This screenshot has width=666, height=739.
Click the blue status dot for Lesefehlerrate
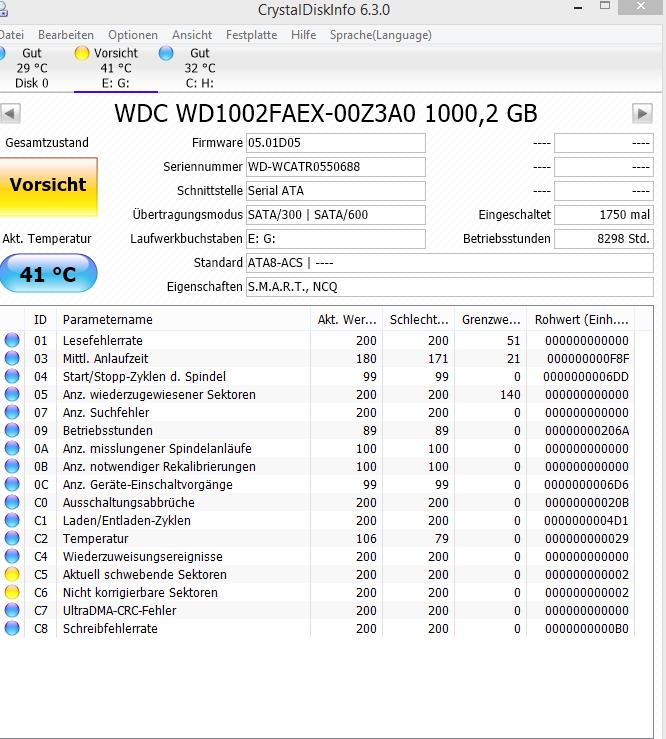click(12, 340)
